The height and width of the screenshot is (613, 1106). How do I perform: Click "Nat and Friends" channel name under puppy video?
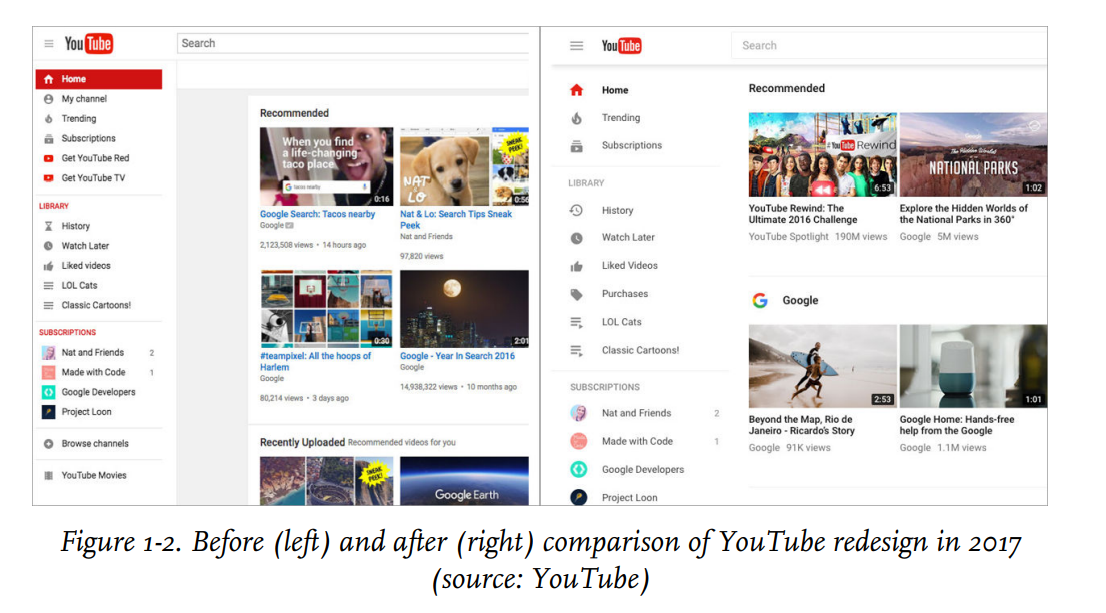click(x=426, y=237)
